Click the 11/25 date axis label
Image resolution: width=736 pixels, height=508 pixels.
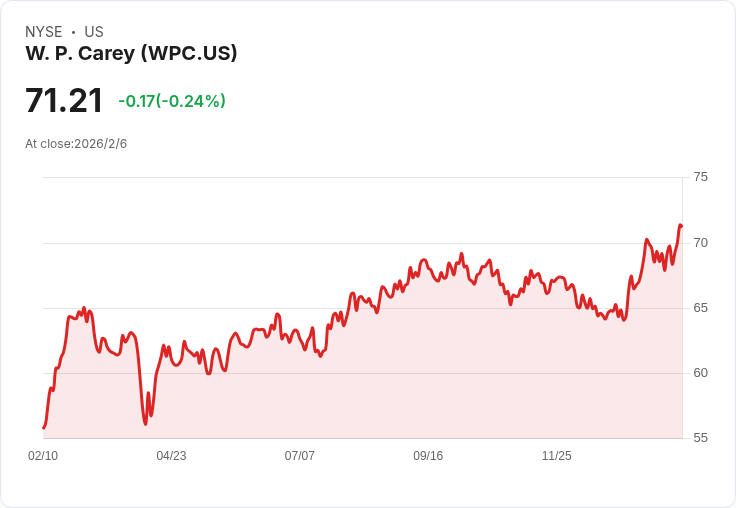556,456
